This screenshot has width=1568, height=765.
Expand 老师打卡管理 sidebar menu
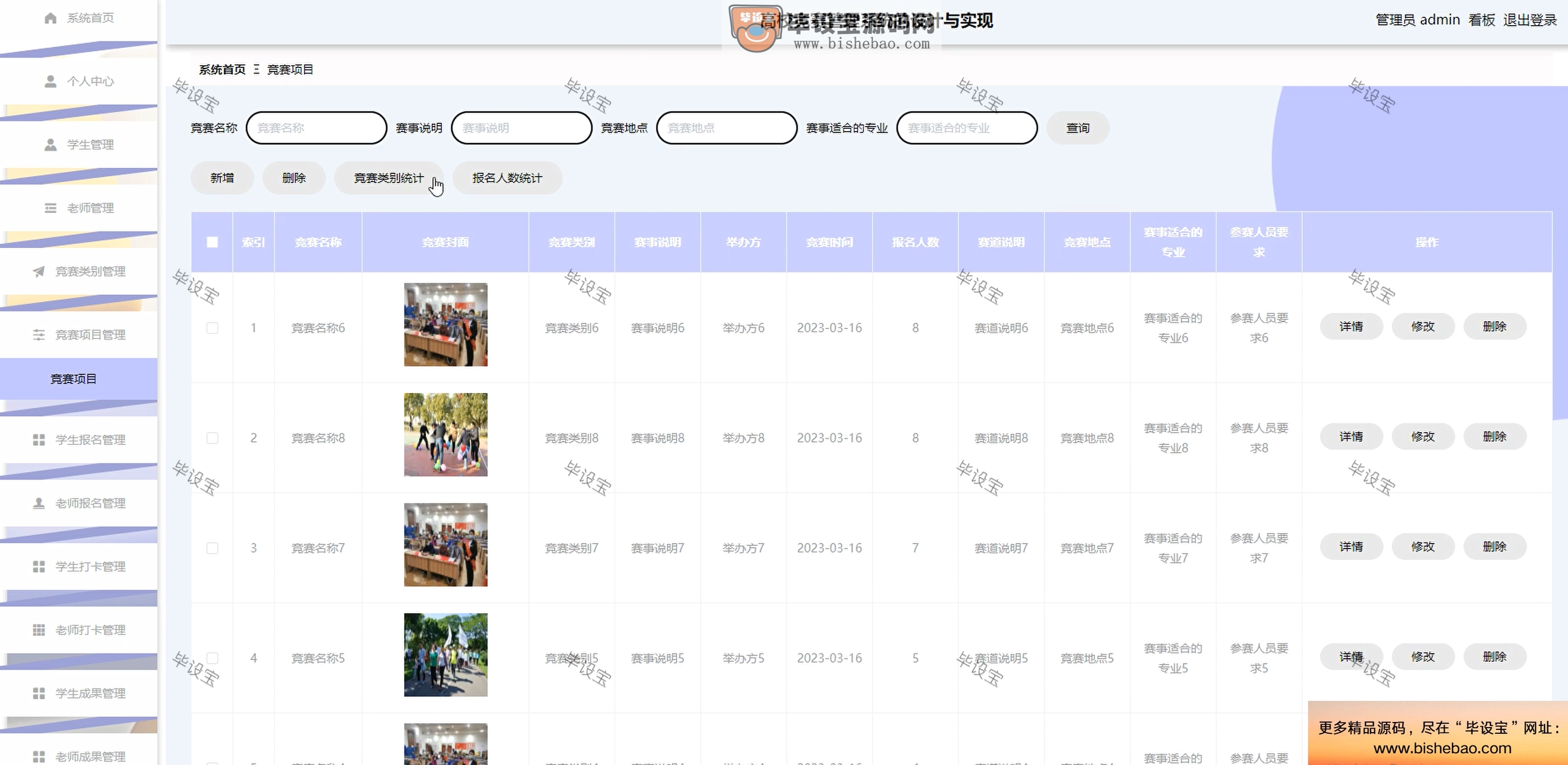79,630
